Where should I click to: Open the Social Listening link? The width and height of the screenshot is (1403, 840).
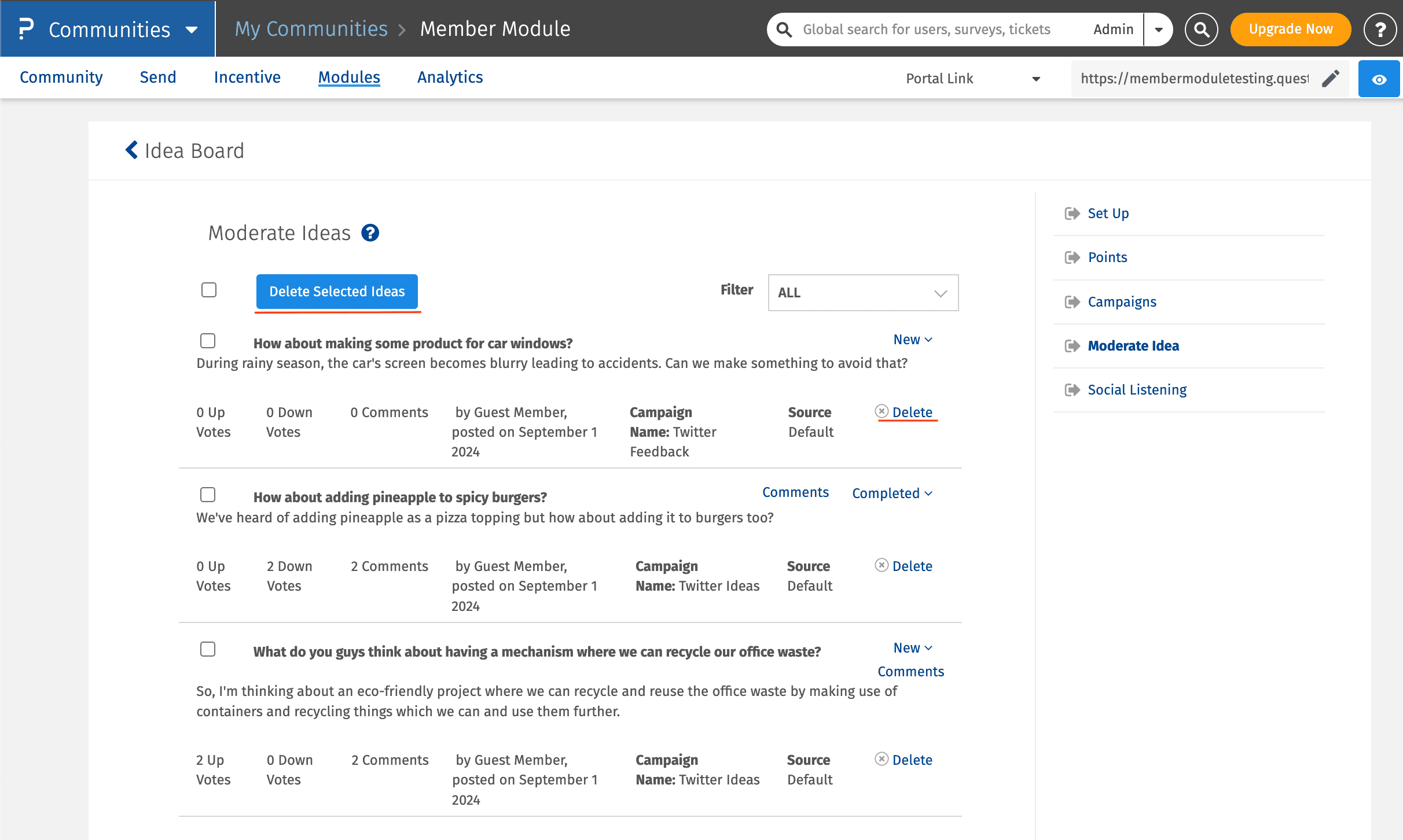[1137, 390]
